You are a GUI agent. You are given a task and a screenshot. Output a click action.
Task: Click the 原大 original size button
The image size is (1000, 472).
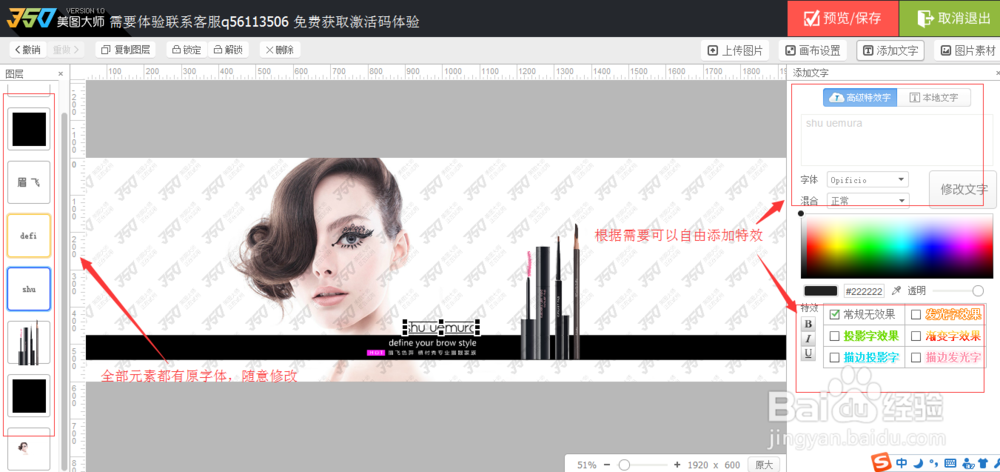763,464
